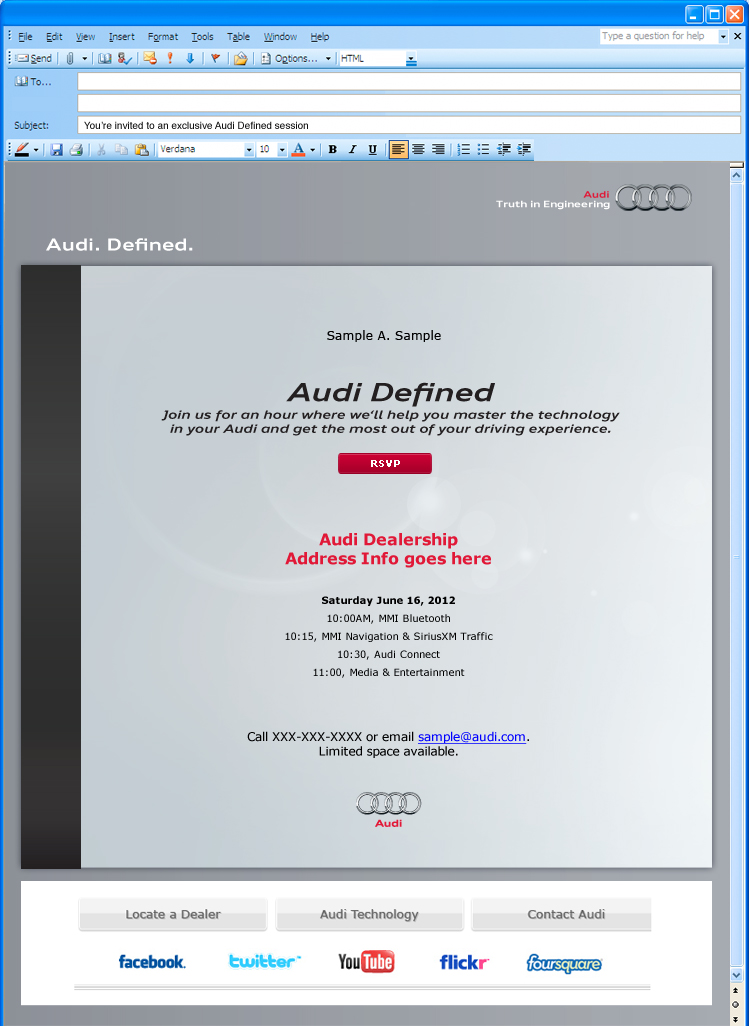Click the Locate a Dealer button
The image size is (749, 1026).
click(173, 914)
